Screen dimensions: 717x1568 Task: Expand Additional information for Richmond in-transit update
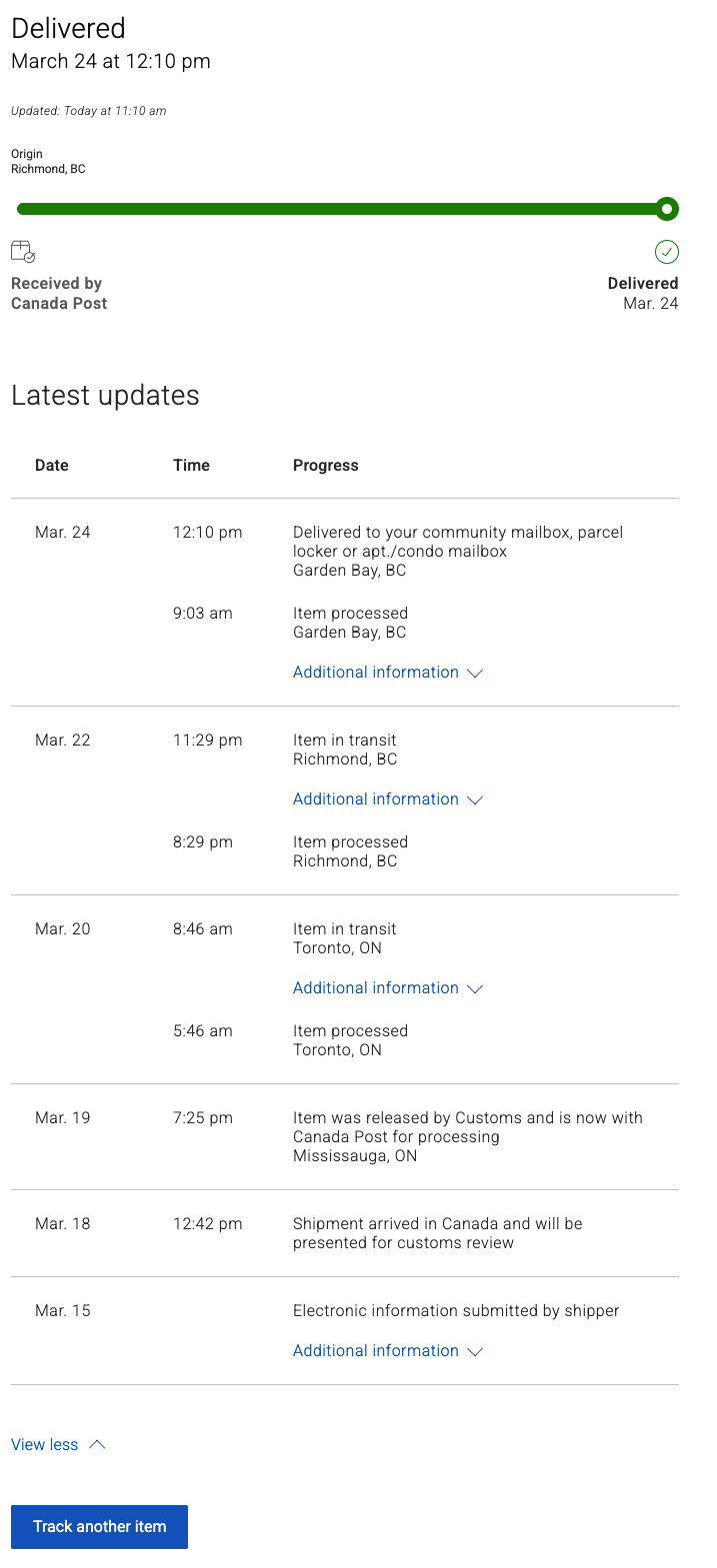pyautogui.click(x=387, y=799)
